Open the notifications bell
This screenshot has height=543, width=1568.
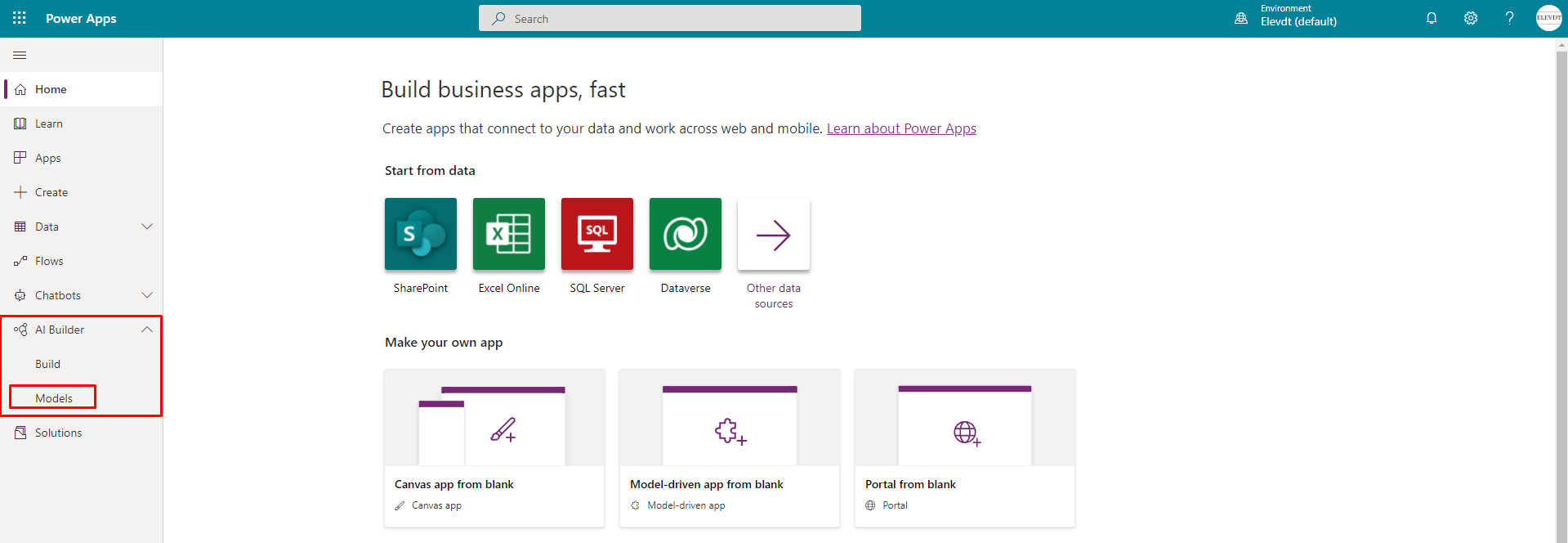pyautogui.click(x=1432, y=18)
